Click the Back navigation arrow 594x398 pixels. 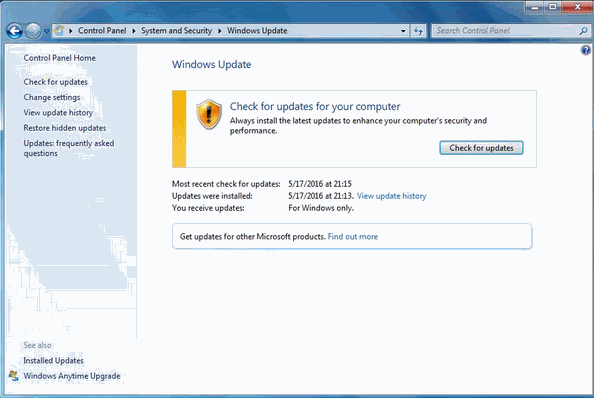pyautogui.click(x=14, y=31)
